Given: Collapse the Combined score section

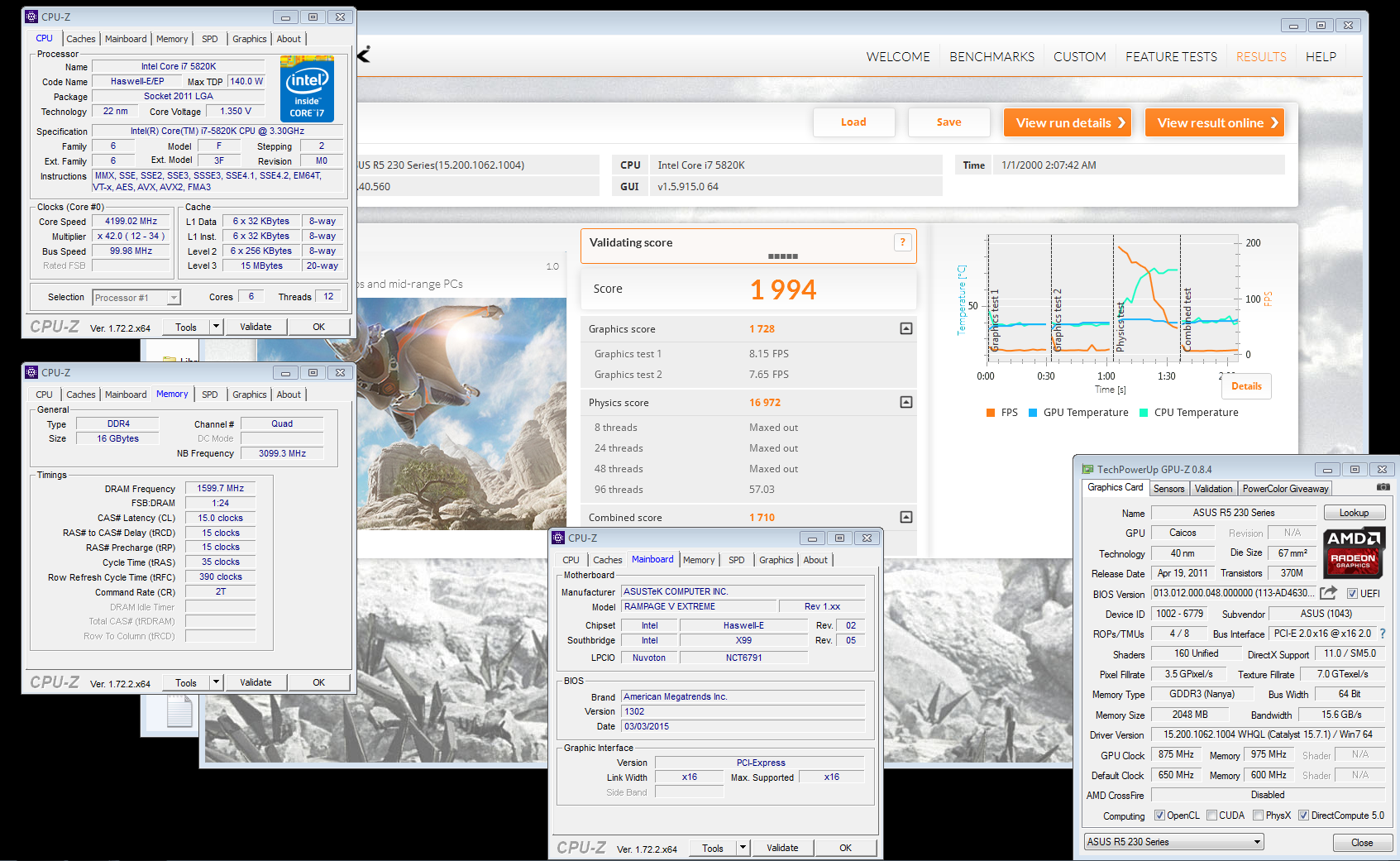Looking at the screenshot, I should coord(906,517).
